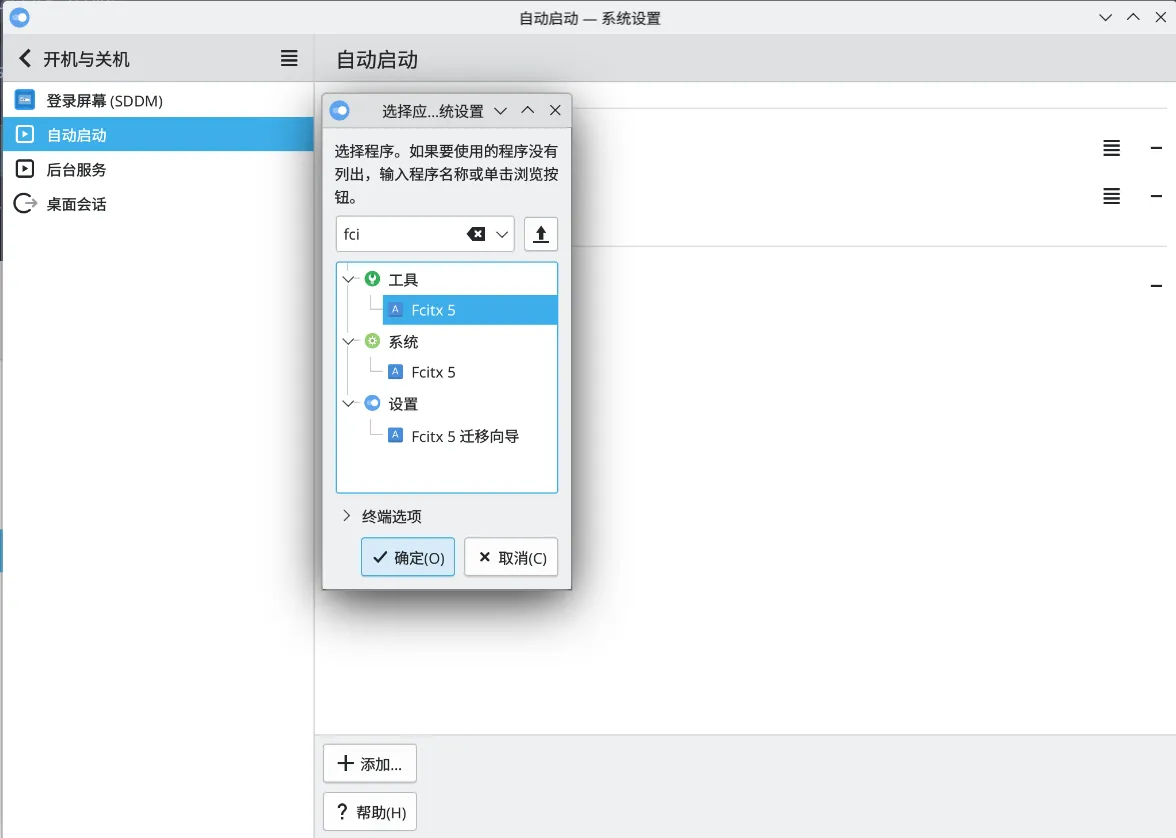Viewport: 1176px width, 838px height.
Task: Open 帮助(H) help button
Action: [370, 812]
